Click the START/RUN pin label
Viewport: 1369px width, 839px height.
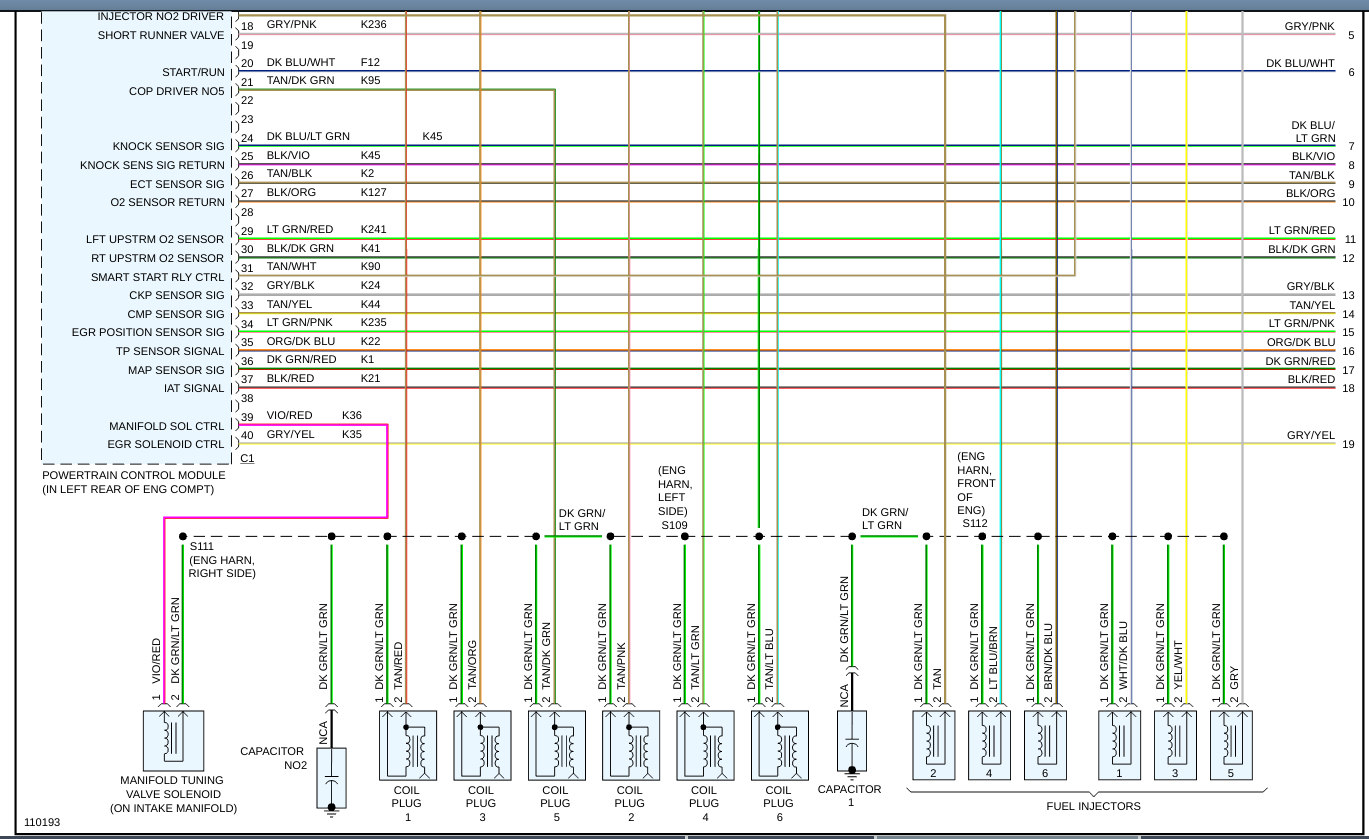click(x=193, y=73)
